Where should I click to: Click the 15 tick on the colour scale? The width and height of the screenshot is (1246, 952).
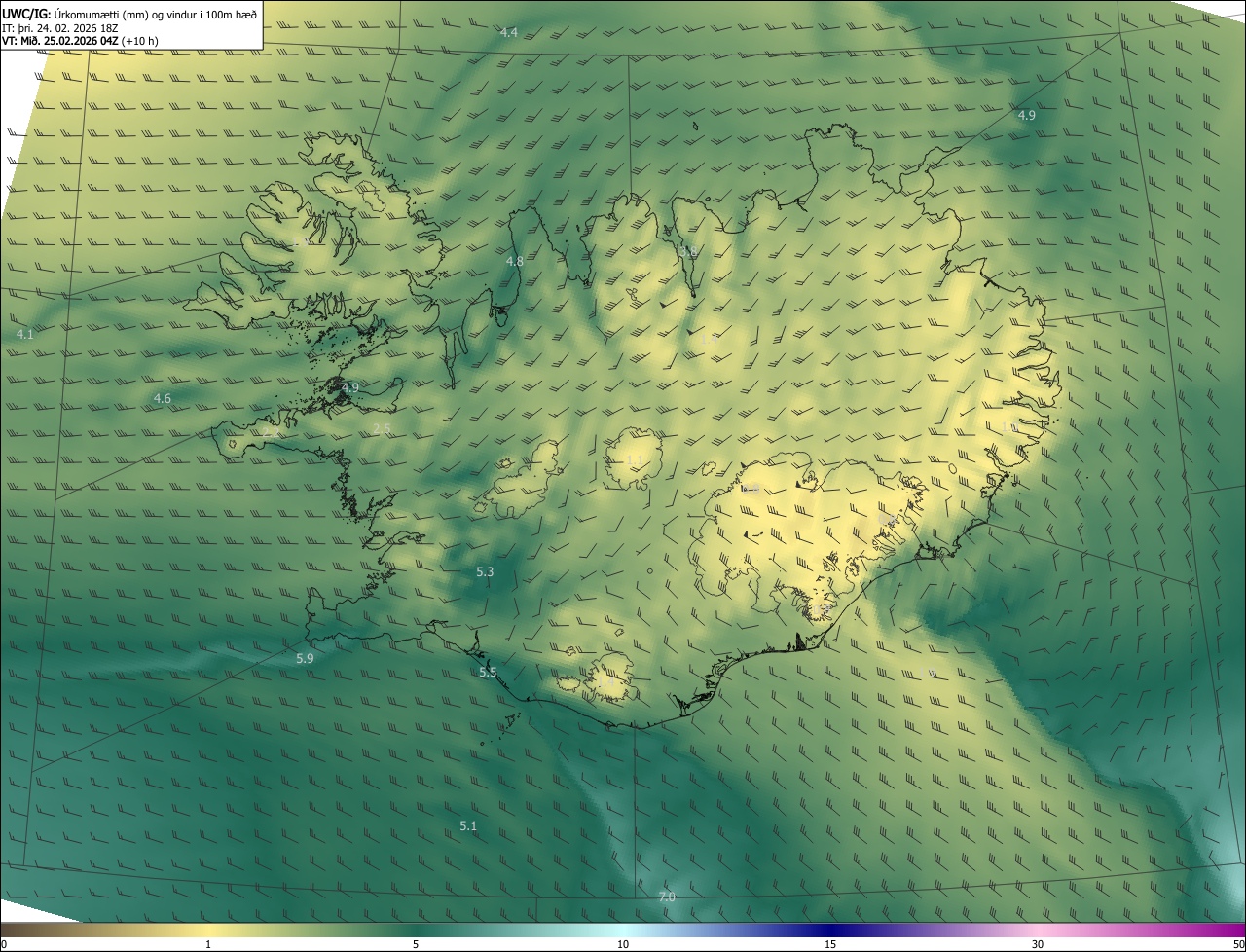pos(830,945)
